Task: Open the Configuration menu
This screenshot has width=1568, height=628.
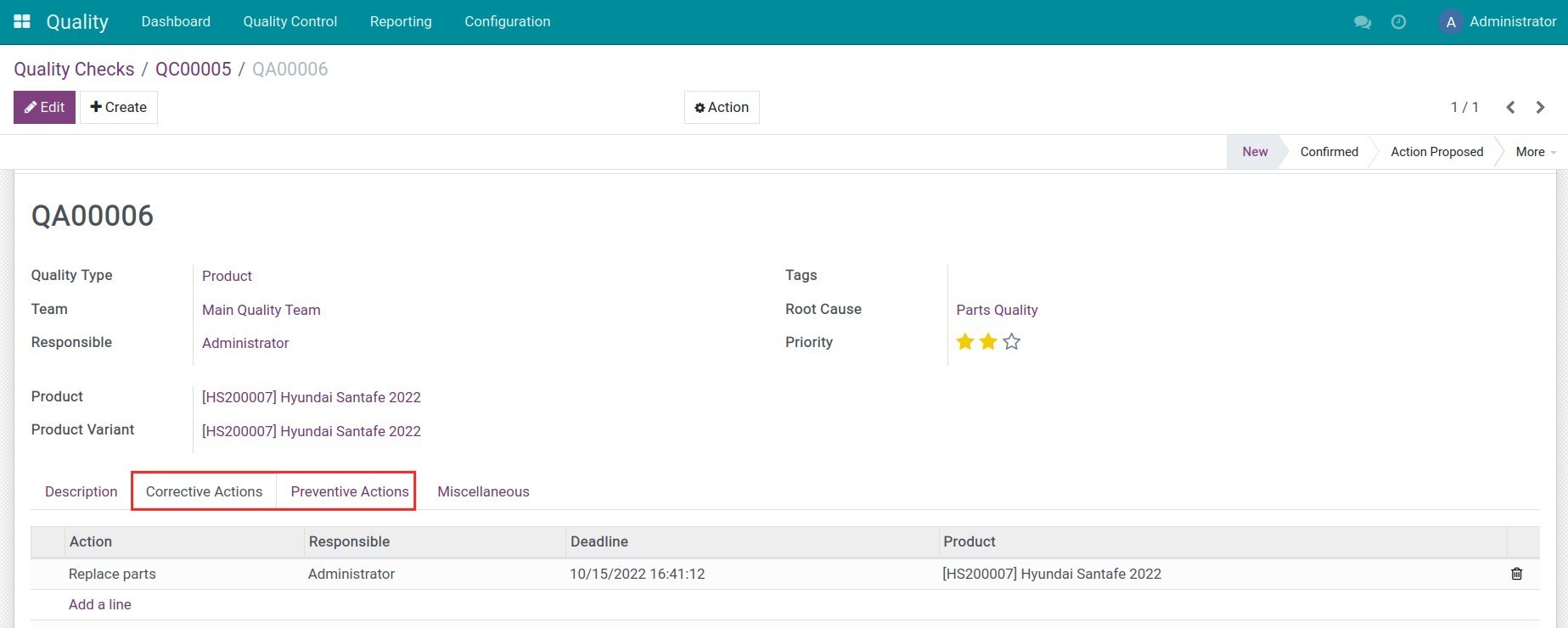Action: point(507,21)
